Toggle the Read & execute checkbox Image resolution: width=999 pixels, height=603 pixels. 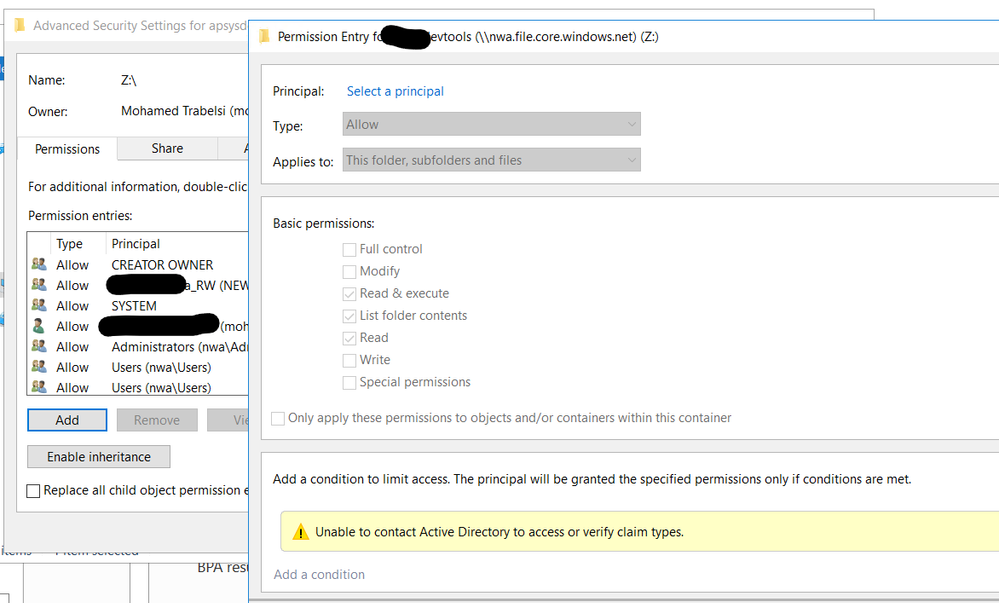pyautogui.click(x=349, y=294)
